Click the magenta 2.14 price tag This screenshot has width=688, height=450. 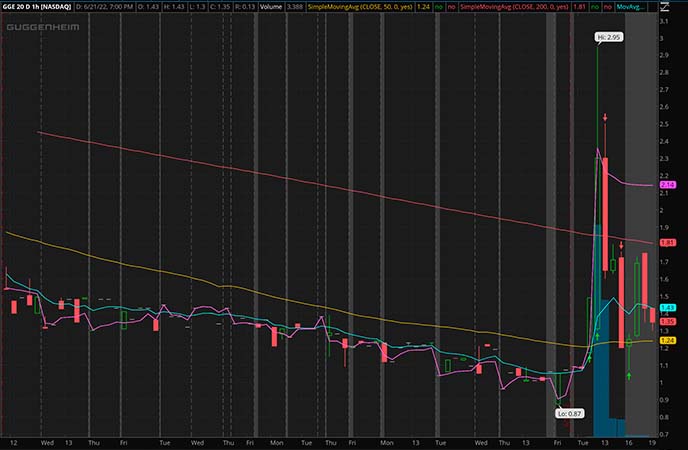click(x=670, y=185)
